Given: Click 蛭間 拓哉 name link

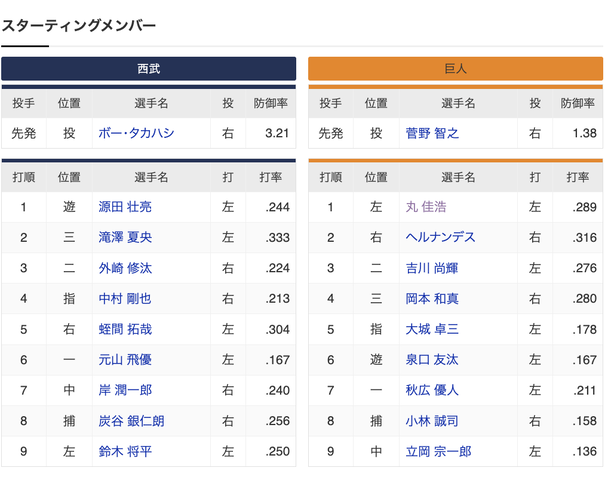Looking at the screenshot, I should [x=125, y=329].
